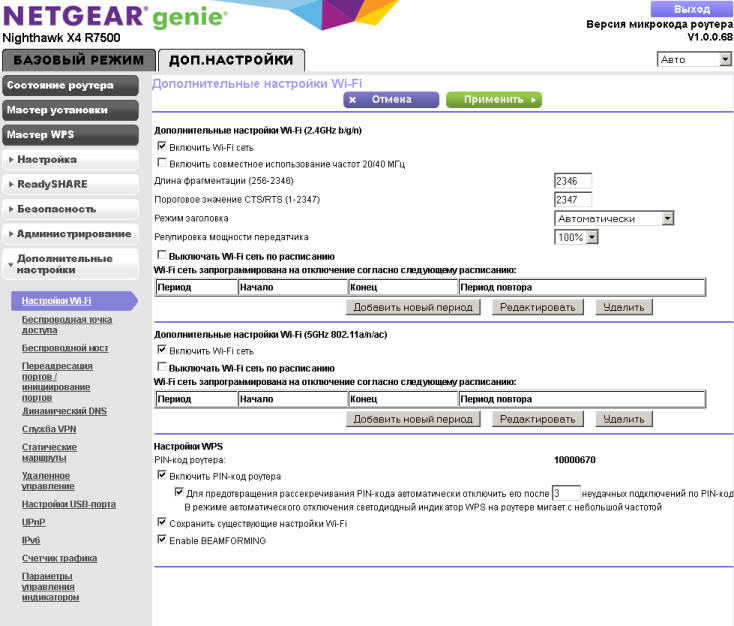The width and height of the screenshot is (734, 626).
Task: Open Служба VPN link
Action: click(49, 429)
